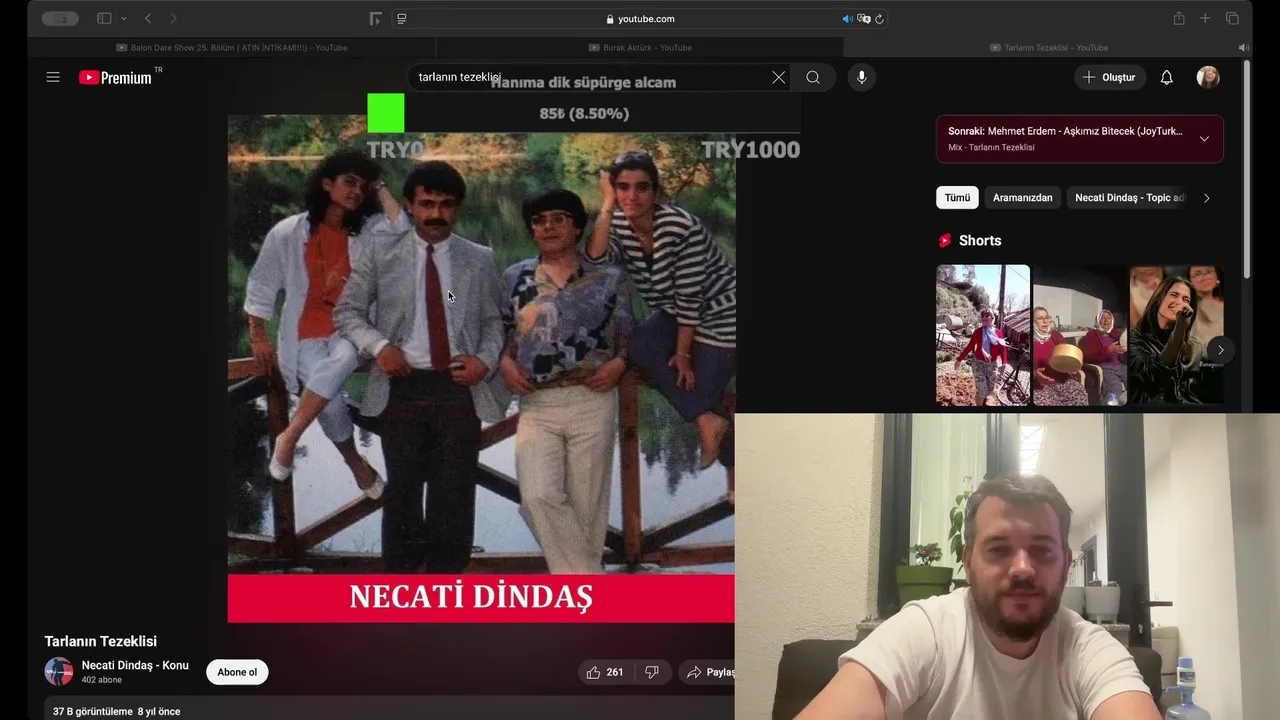
Task: Click the video title Tarlanın Tezeklisi
Action: point(100,641)
